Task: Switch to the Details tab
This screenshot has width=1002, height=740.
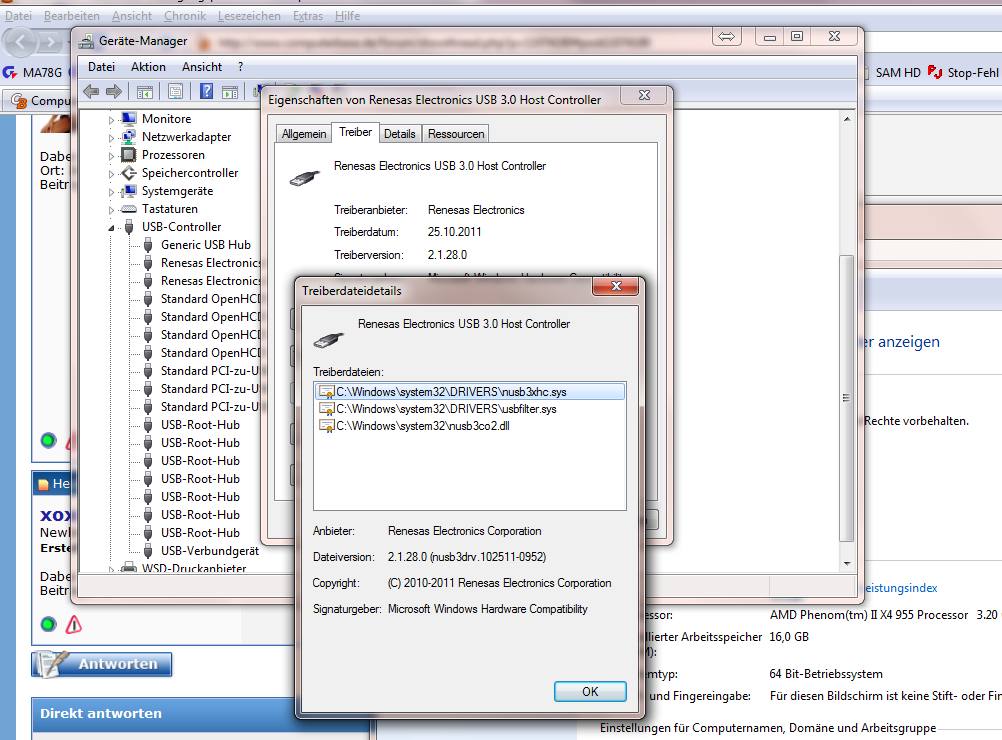Action: point(400,134)
